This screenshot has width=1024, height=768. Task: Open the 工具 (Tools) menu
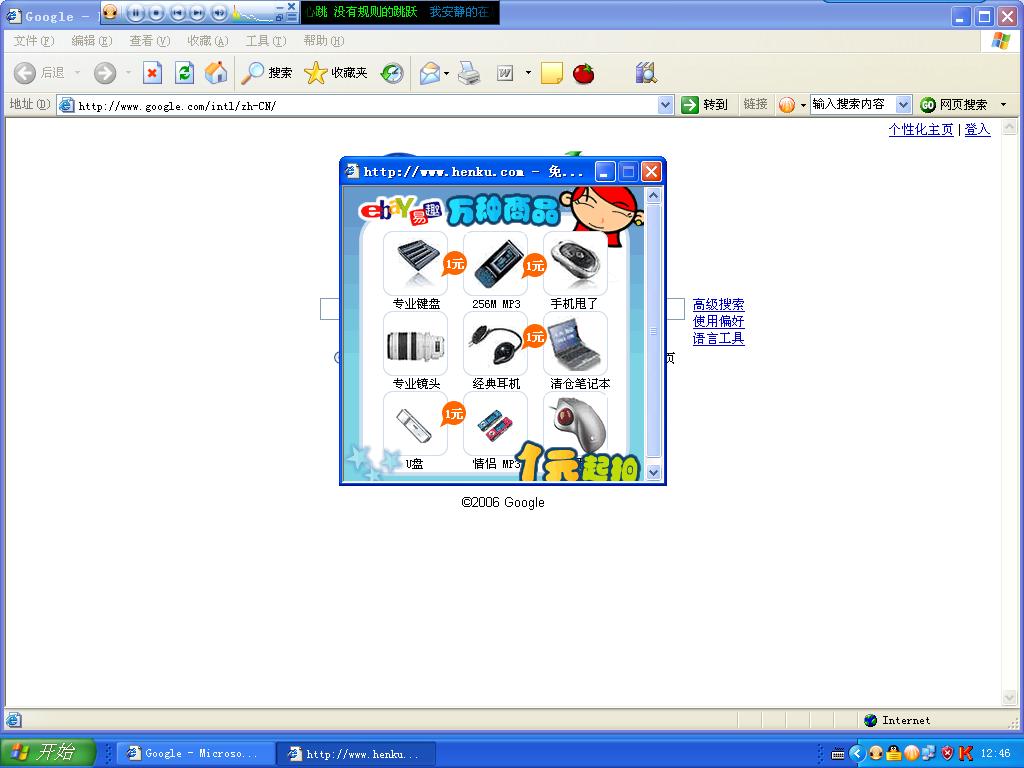click(x=266, y=40)
